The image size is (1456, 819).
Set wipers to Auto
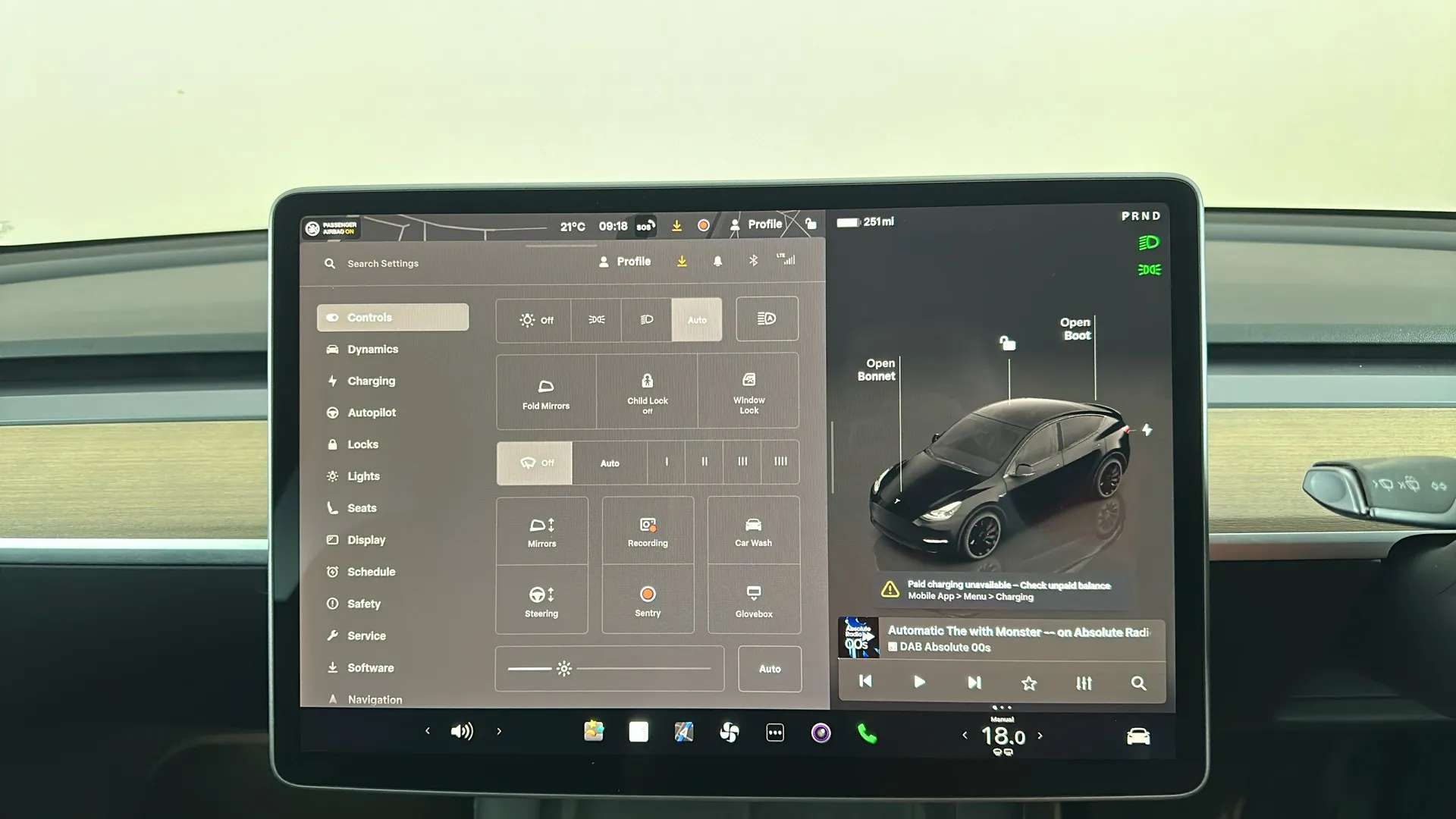click(x=610, y=463)
